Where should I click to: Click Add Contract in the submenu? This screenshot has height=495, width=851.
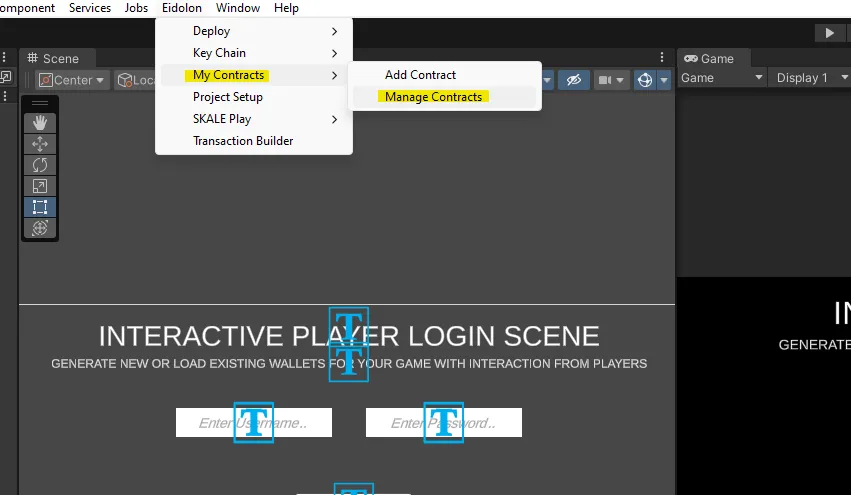click(x=420, y=75)
